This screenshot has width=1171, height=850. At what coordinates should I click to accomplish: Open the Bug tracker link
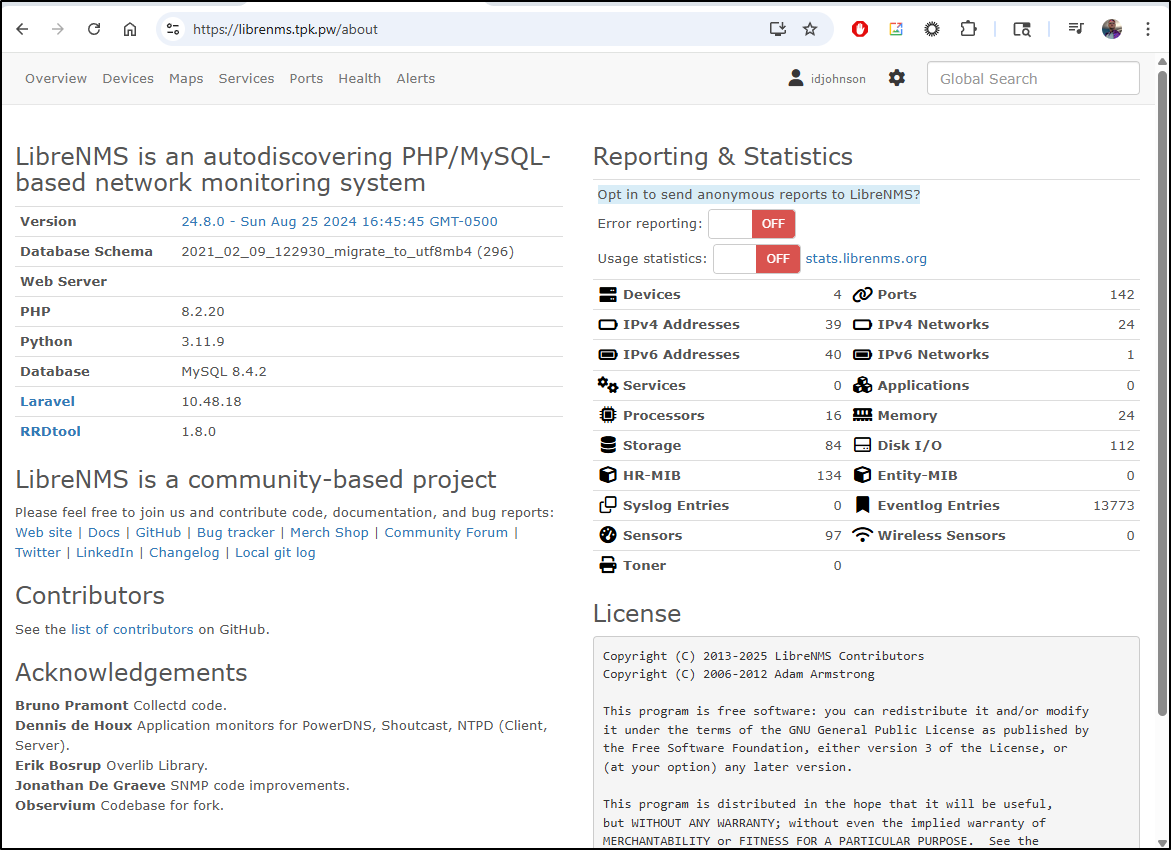point(235,533)
